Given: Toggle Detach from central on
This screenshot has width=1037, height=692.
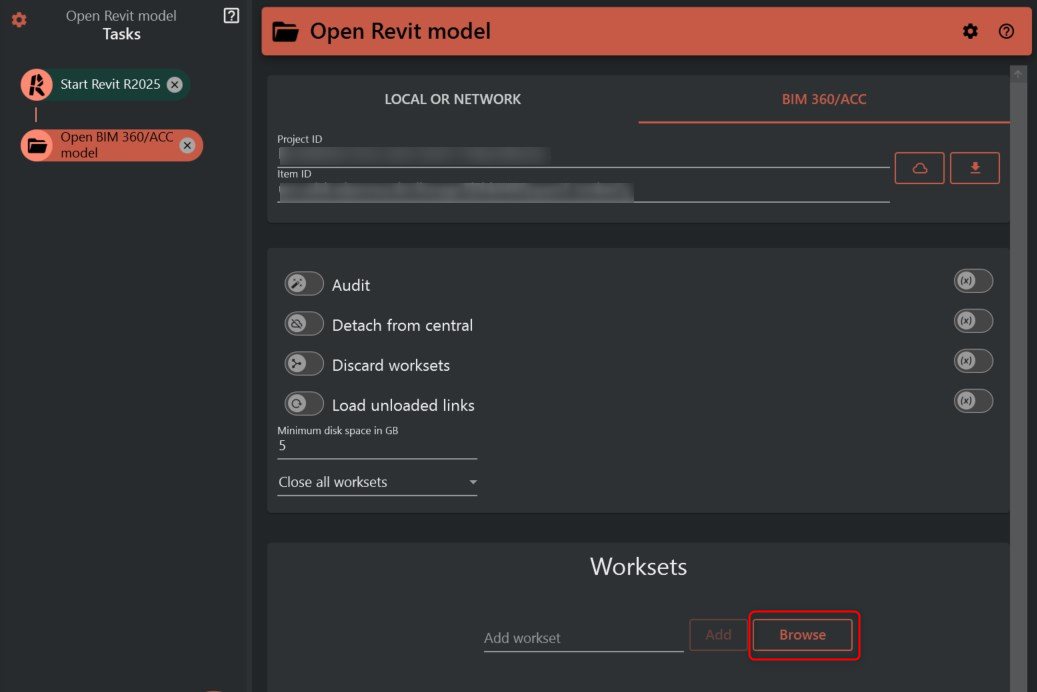Looking at the screenshot, I should [304, 323].
